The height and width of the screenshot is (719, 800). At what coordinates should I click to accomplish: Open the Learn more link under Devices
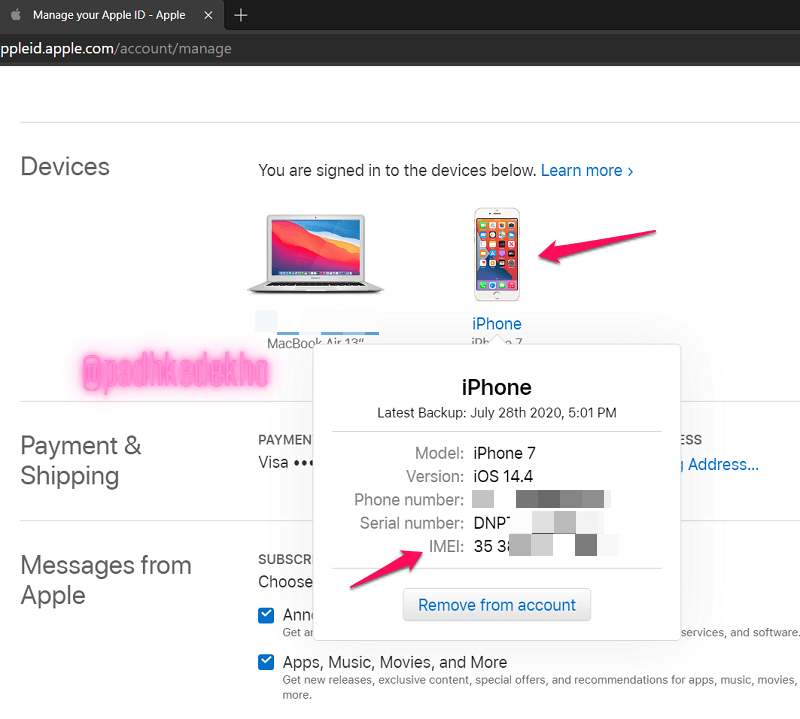point(587,170)
